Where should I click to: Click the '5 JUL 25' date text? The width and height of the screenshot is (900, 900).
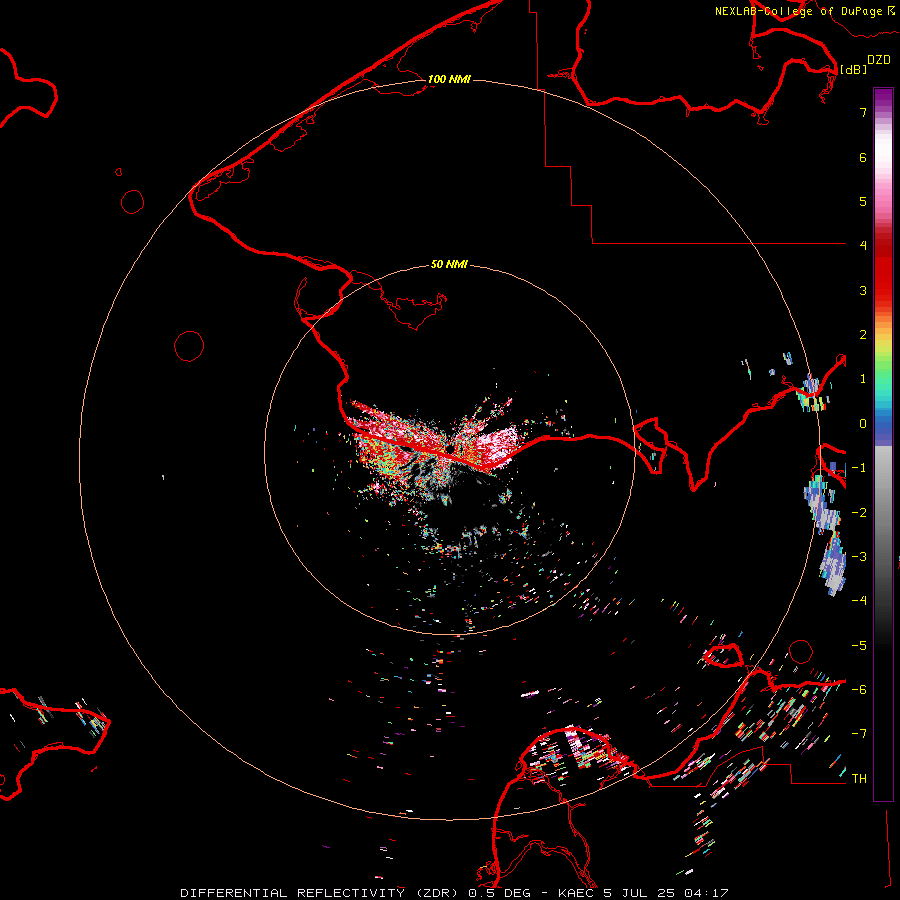tap(641, 893)
